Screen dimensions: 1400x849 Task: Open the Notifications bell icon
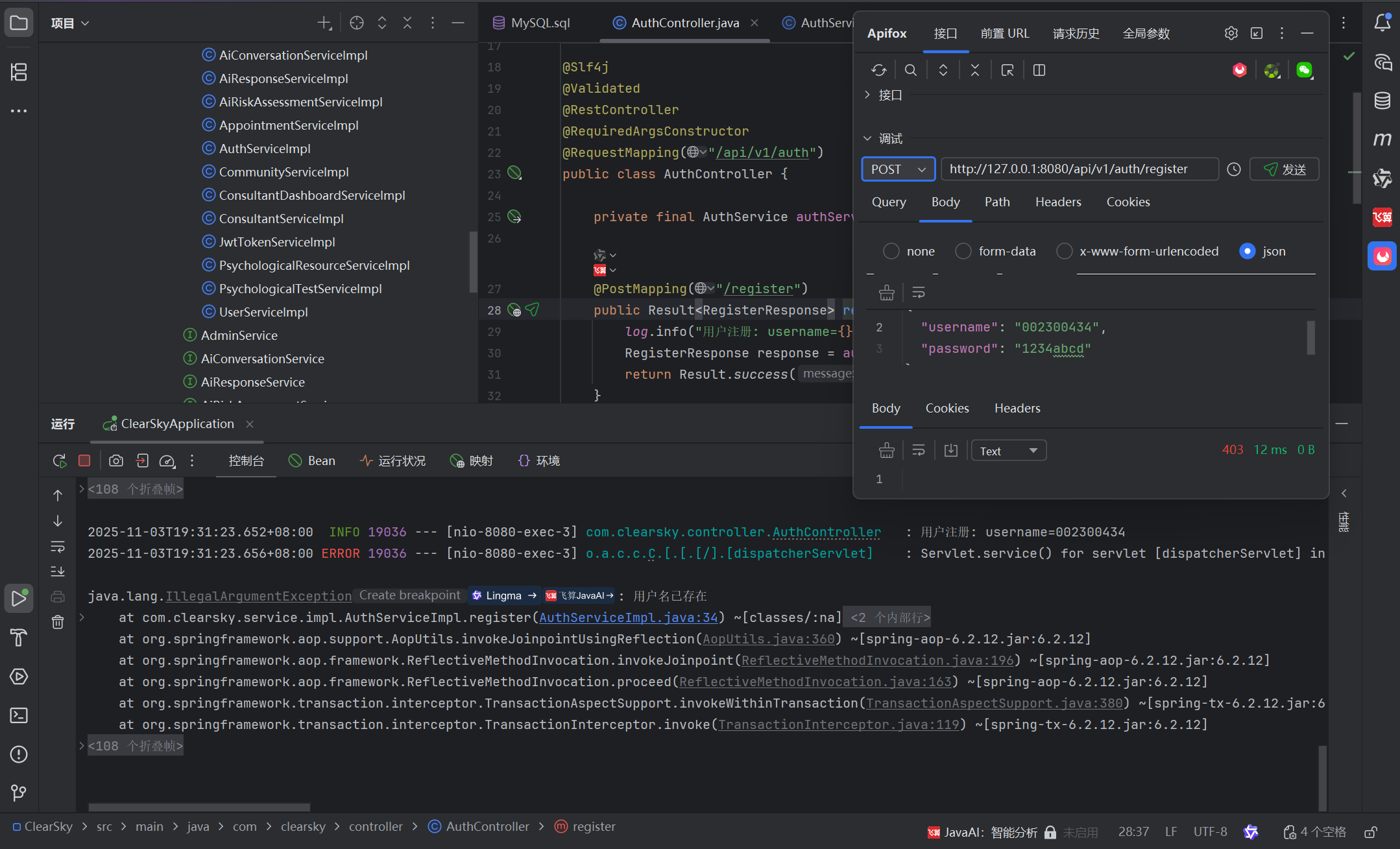[1382, 23]
